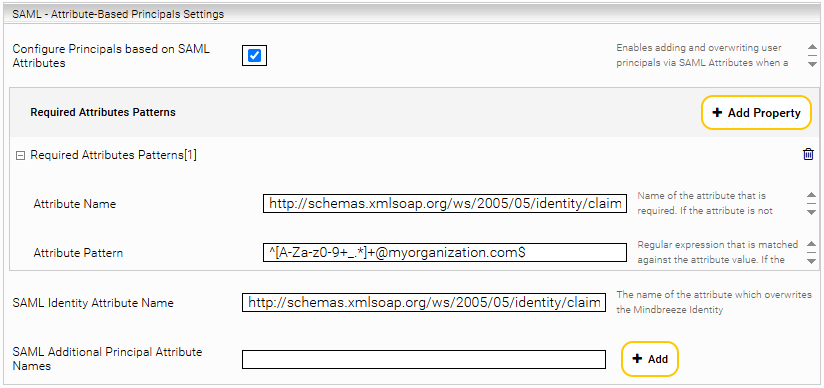Focus the Attribute Pattern regex field

coord(445,252)
